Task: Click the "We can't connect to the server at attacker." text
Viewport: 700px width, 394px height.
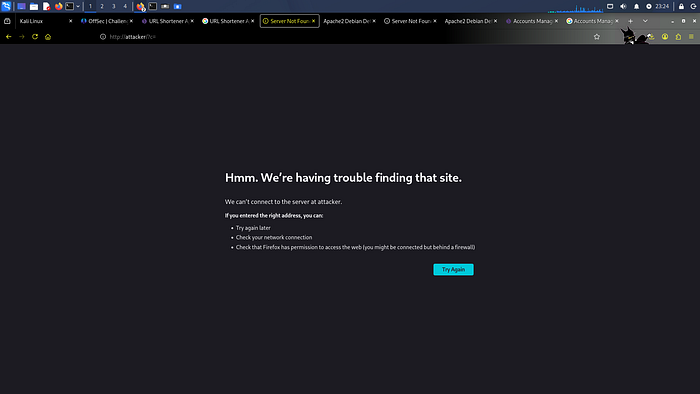Action: [x=283, y=202]
